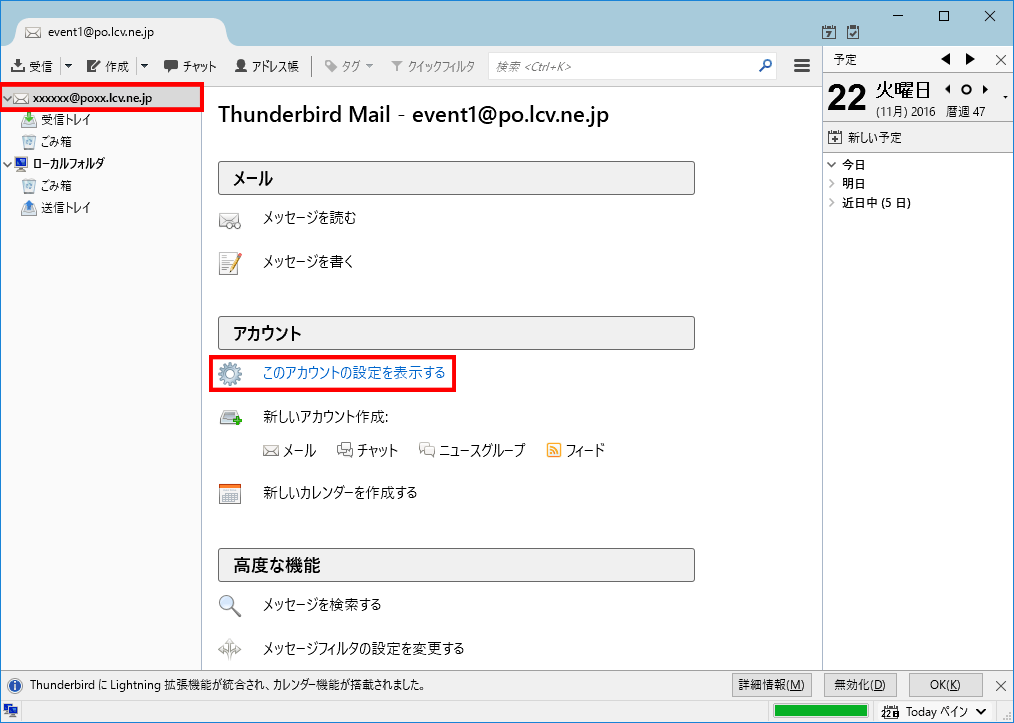Collapse the xxxxxx@poxx.lcv.ne.jp account tree

pyautogui.click(x=7, y=98)
